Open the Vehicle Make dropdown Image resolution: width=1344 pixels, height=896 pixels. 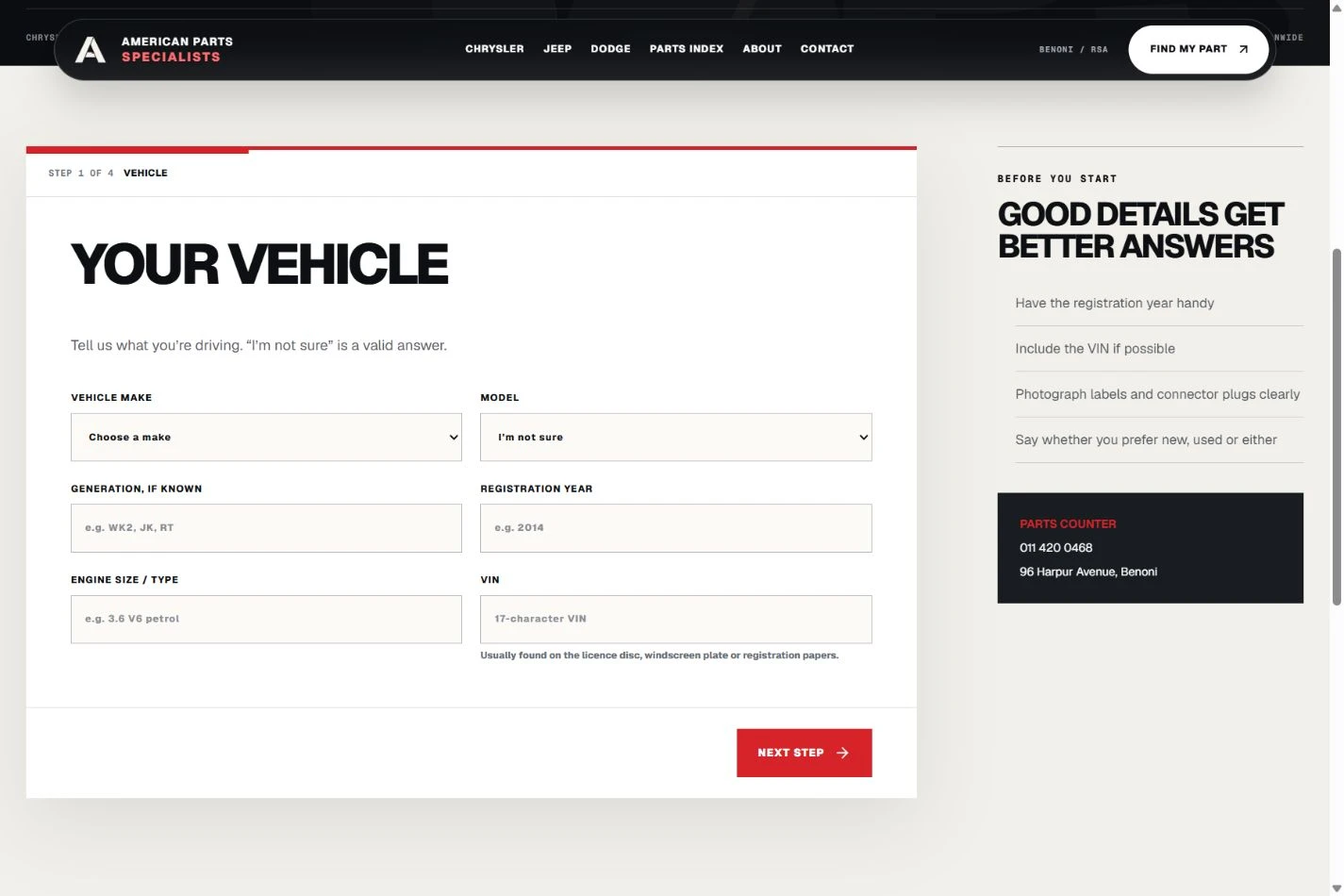pos(266,438)
